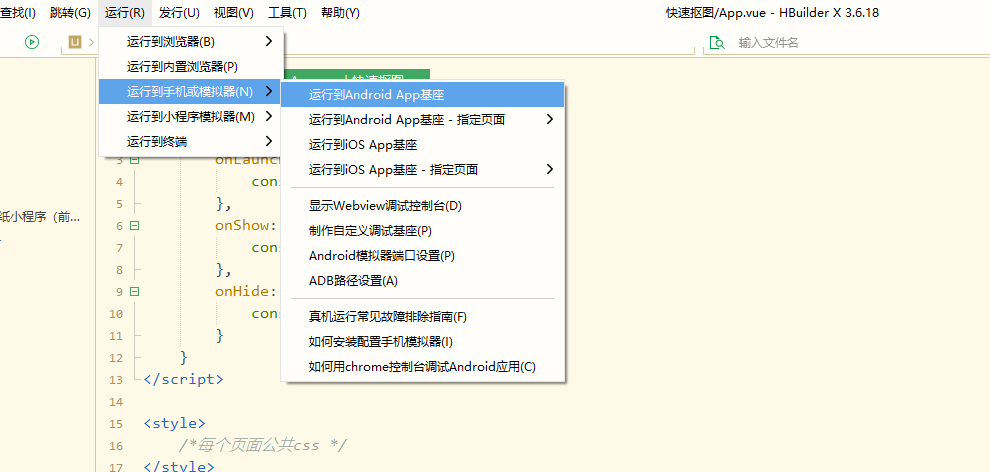Select Android模拟器端口设置(P)

click(422, 256)
